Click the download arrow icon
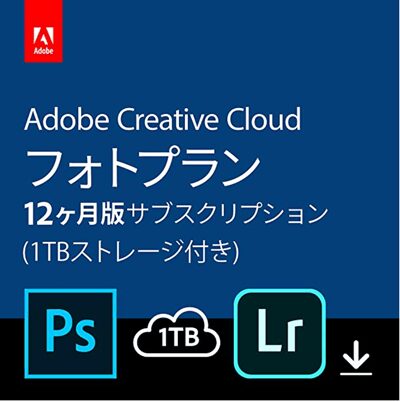The height and width of the screenshot is (402, 400). [x=356, y=357]
